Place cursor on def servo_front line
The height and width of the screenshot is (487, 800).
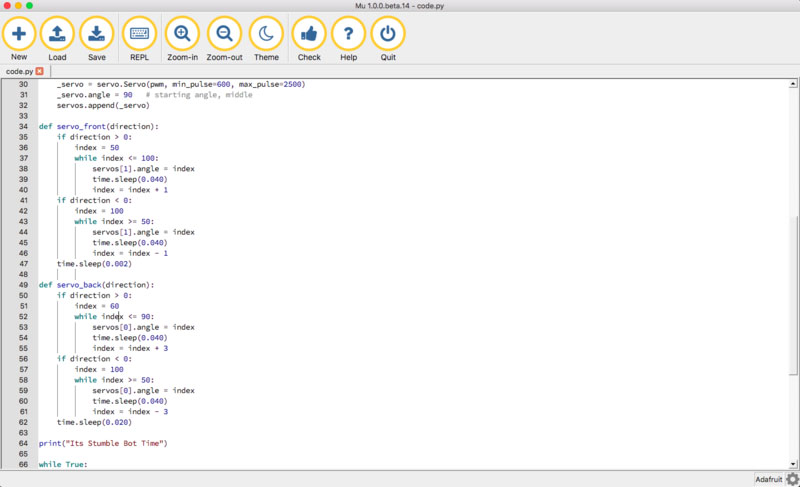point(98,126)
